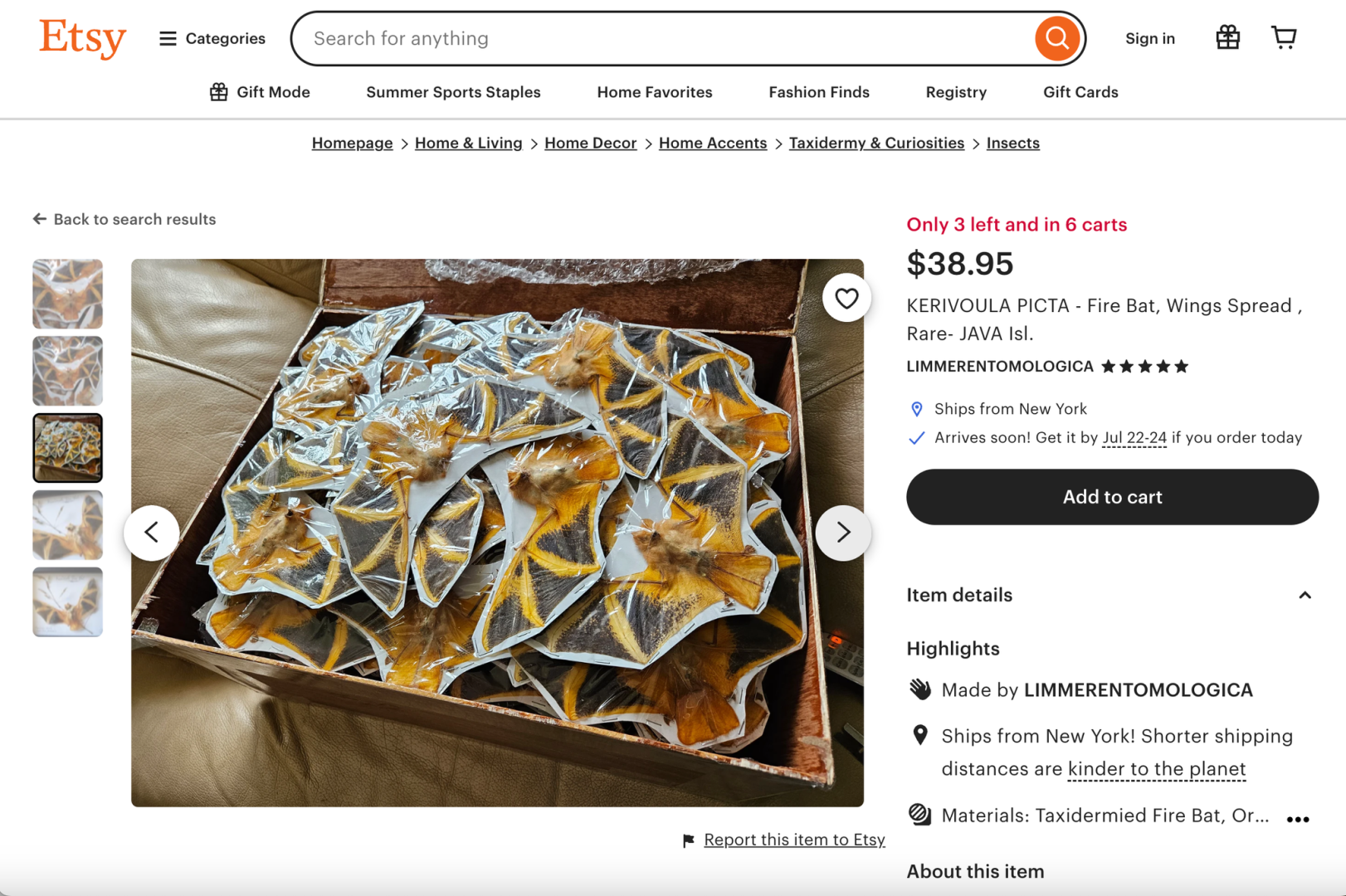Click the search magnifier icon
This screenshot has width=1346, height=896.
[x=1056, y=37]
